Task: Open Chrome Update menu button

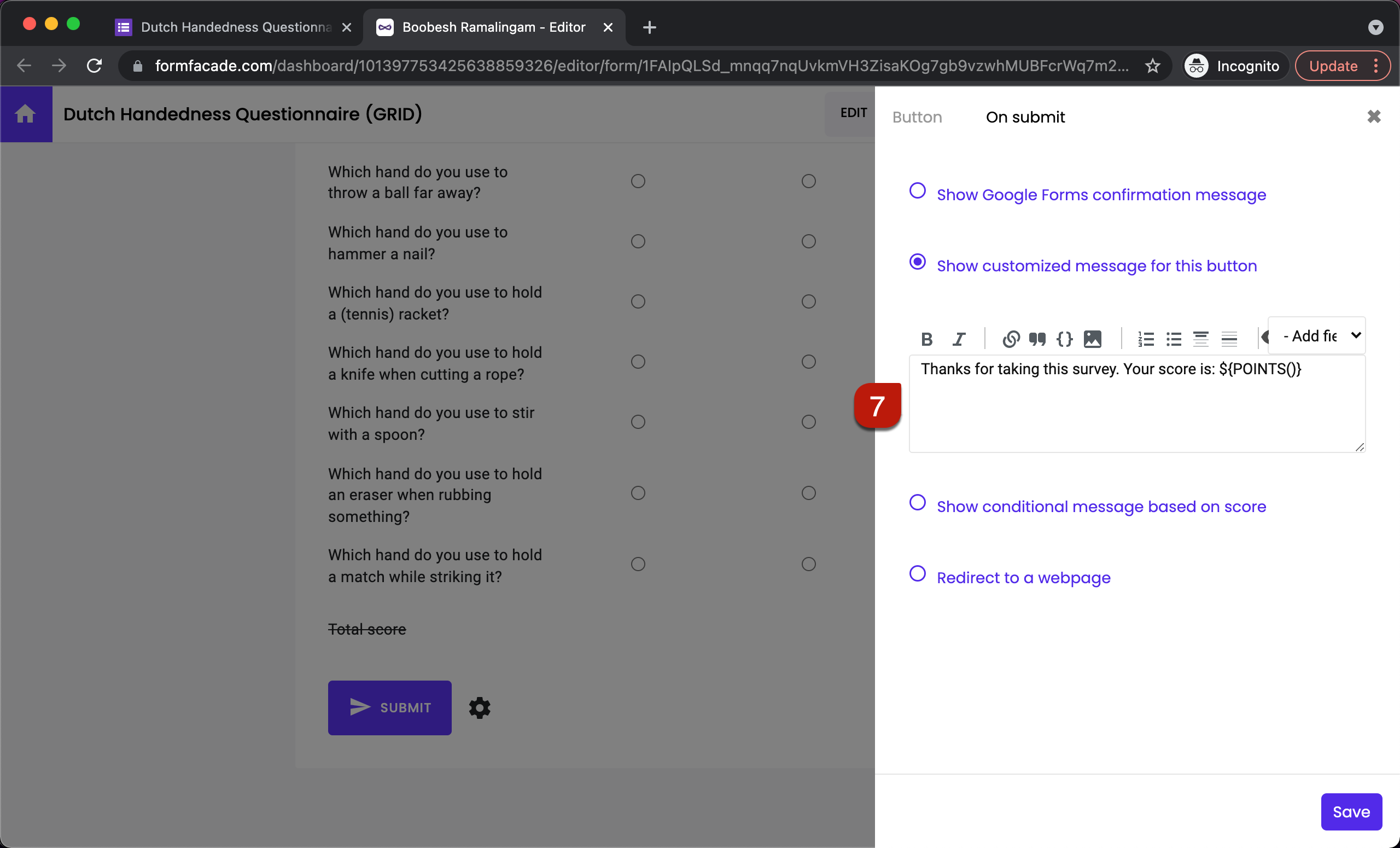Action: pyautogui.click(x=1342, y=66)
